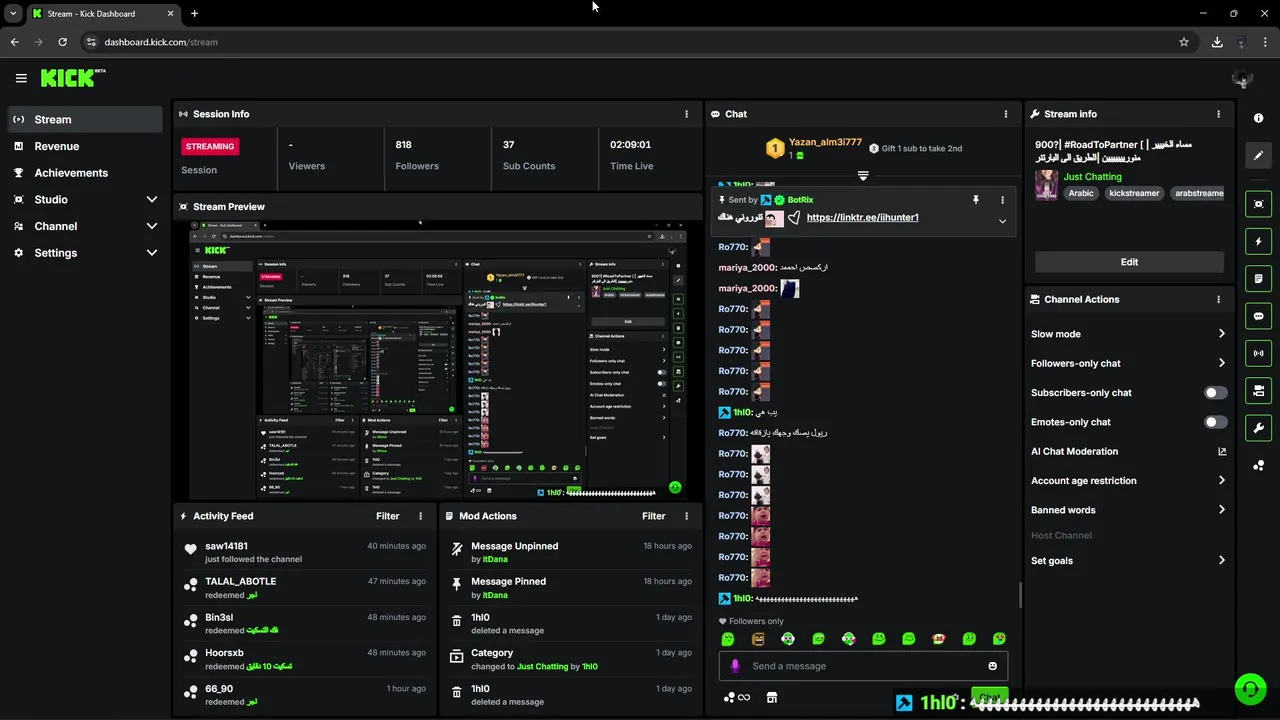Image resolution: width=1280 pixels, height=720 pixels.
Task: Open the Session Info panel three-dot menu
Action: [686, 114]
